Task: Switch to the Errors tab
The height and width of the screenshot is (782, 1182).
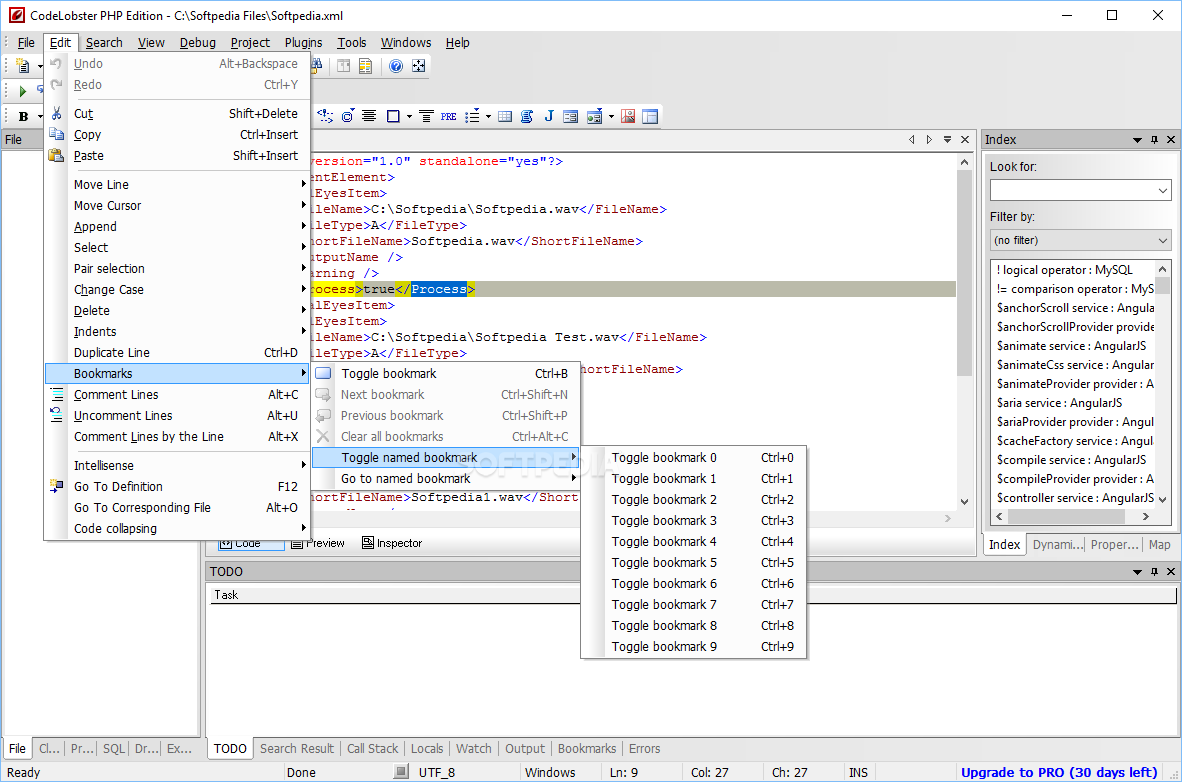Action: pyautogui.click(x=645, y=749)
